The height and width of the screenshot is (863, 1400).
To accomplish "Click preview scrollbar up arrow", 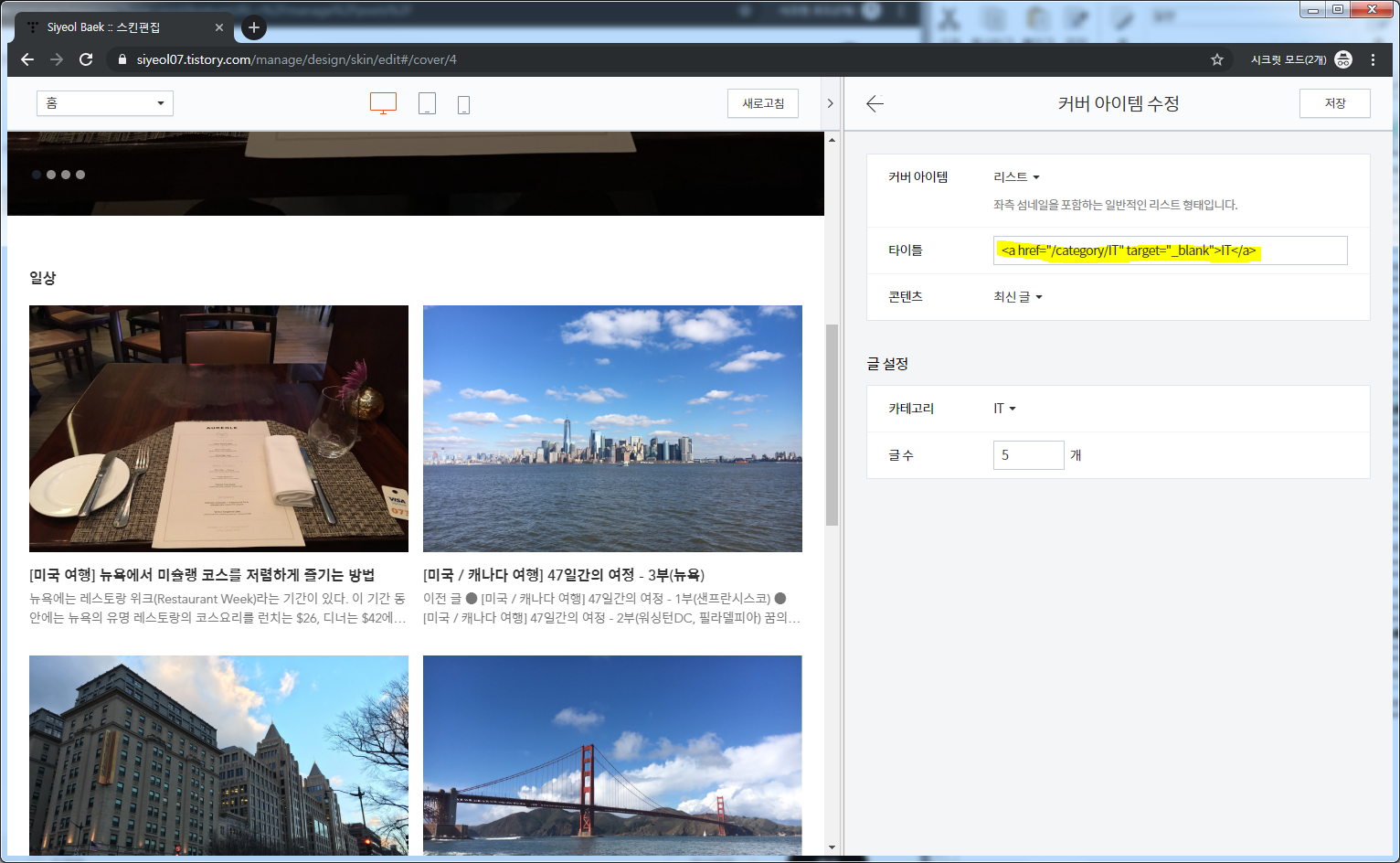I will point(832,140).
